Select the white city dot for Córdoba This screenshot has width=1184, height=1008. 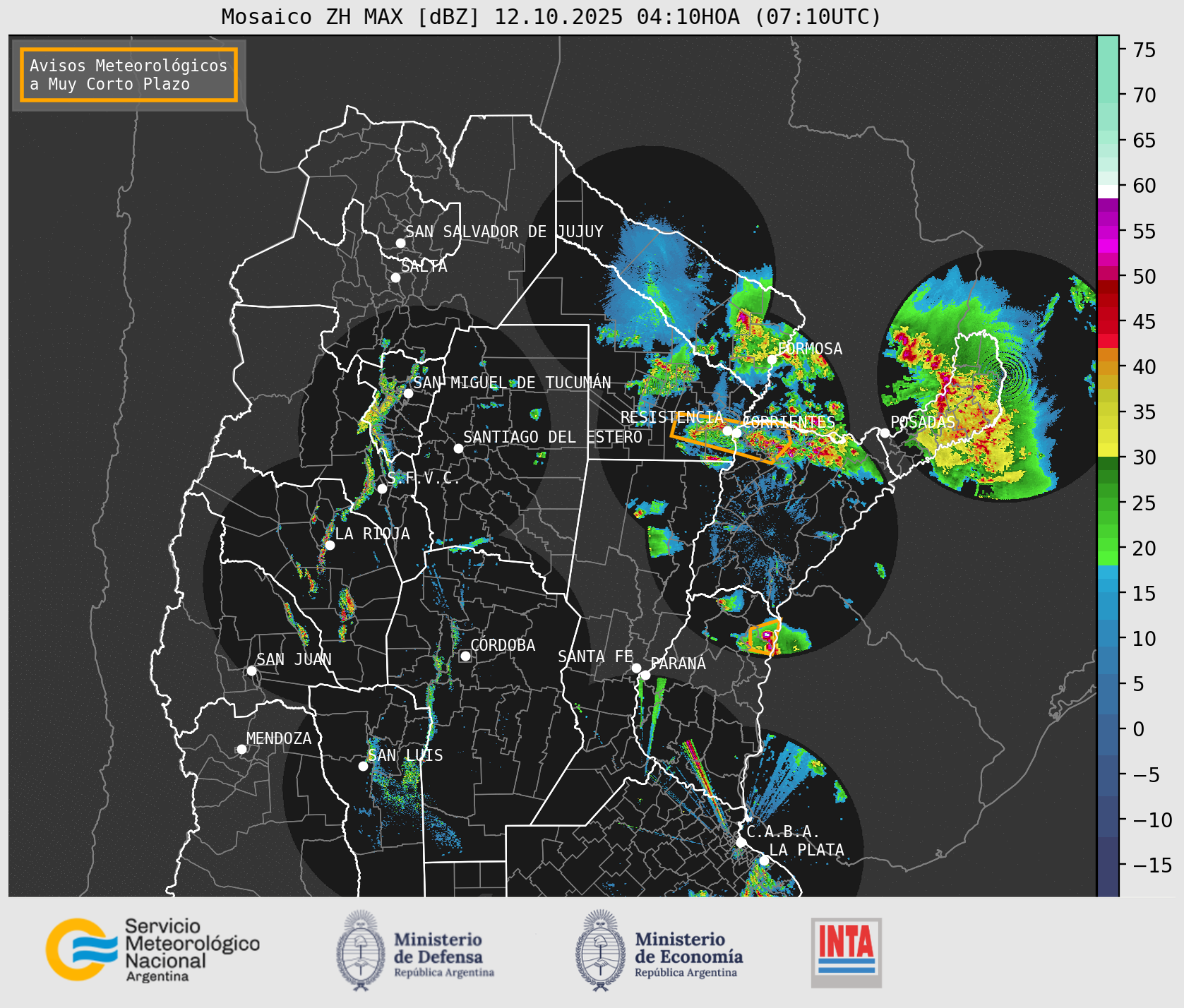(465, 656)
